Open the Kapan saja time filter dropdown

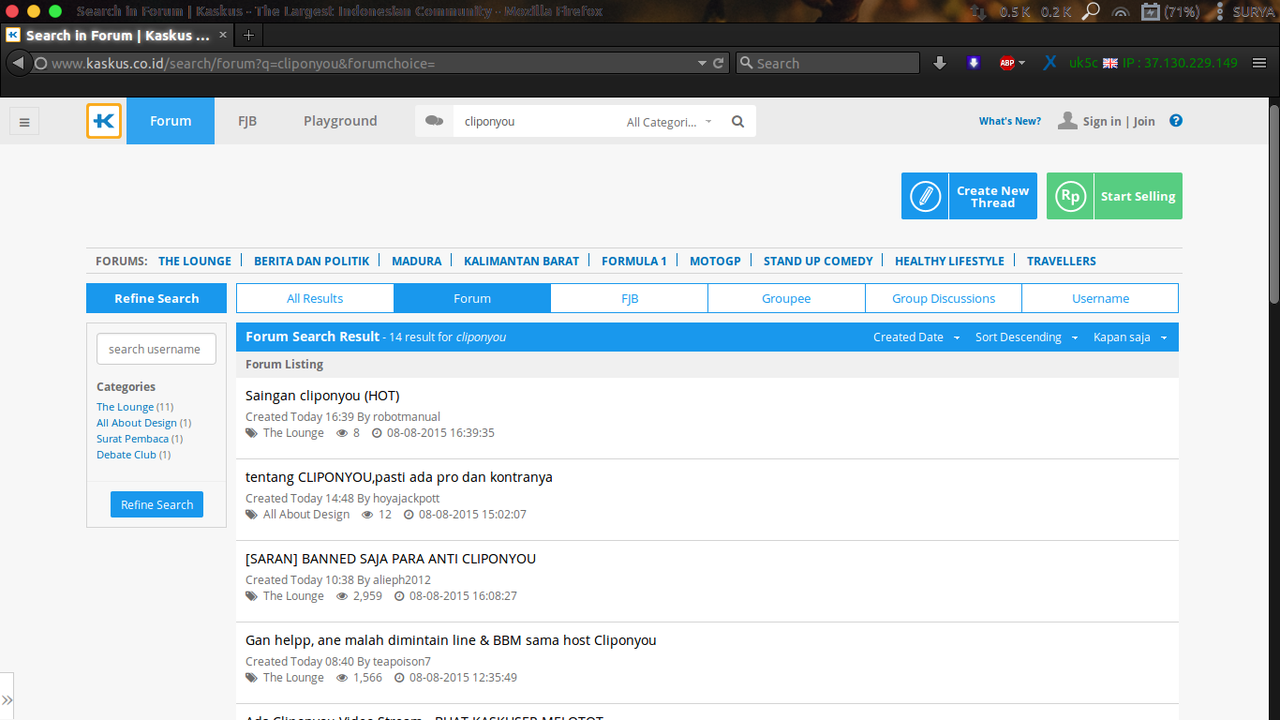1130,337
